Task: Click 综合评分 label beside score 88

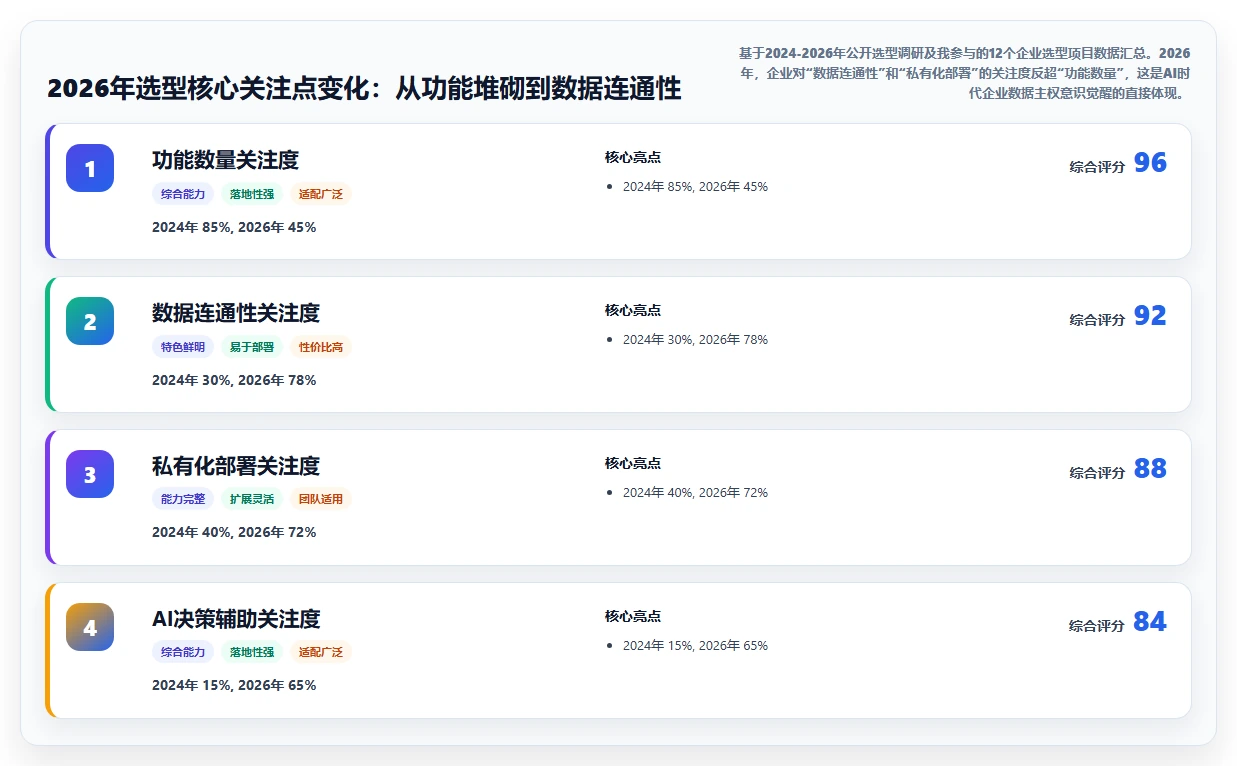Action: (x=1097, y=473)
